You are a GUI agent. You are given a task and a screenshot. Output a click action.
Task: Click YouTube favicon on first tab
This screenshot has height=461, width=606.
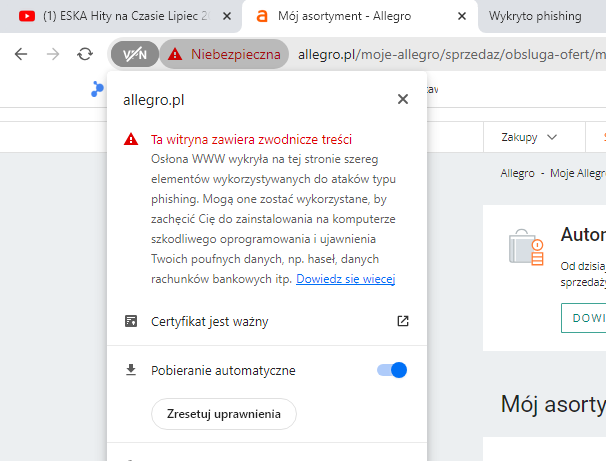point(27,16)
